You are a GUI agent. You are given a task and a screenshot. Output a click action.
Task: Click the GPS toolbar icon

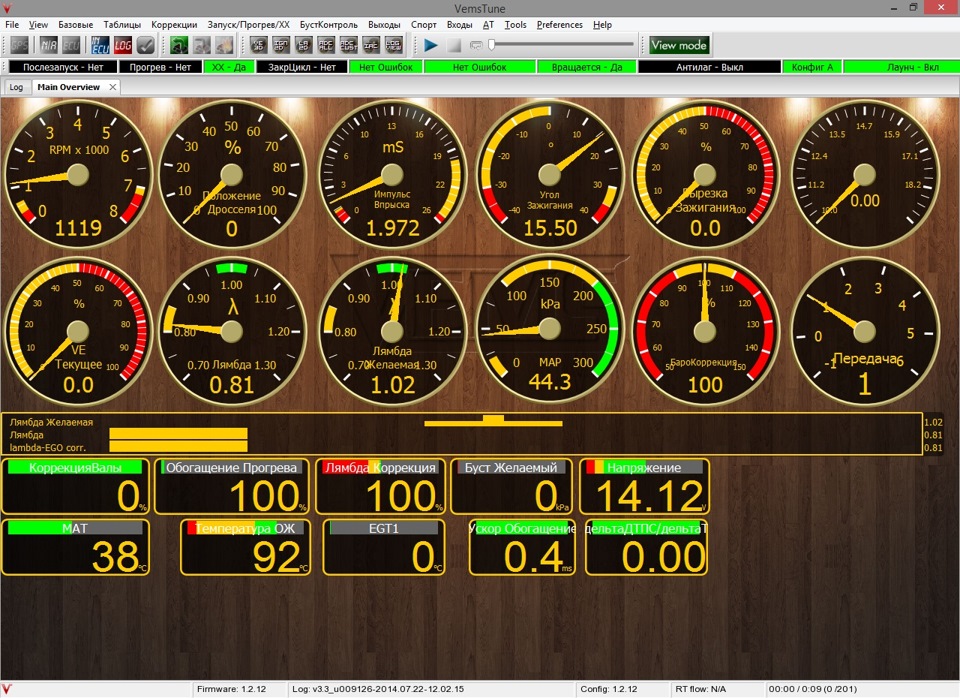pos(20,45)
